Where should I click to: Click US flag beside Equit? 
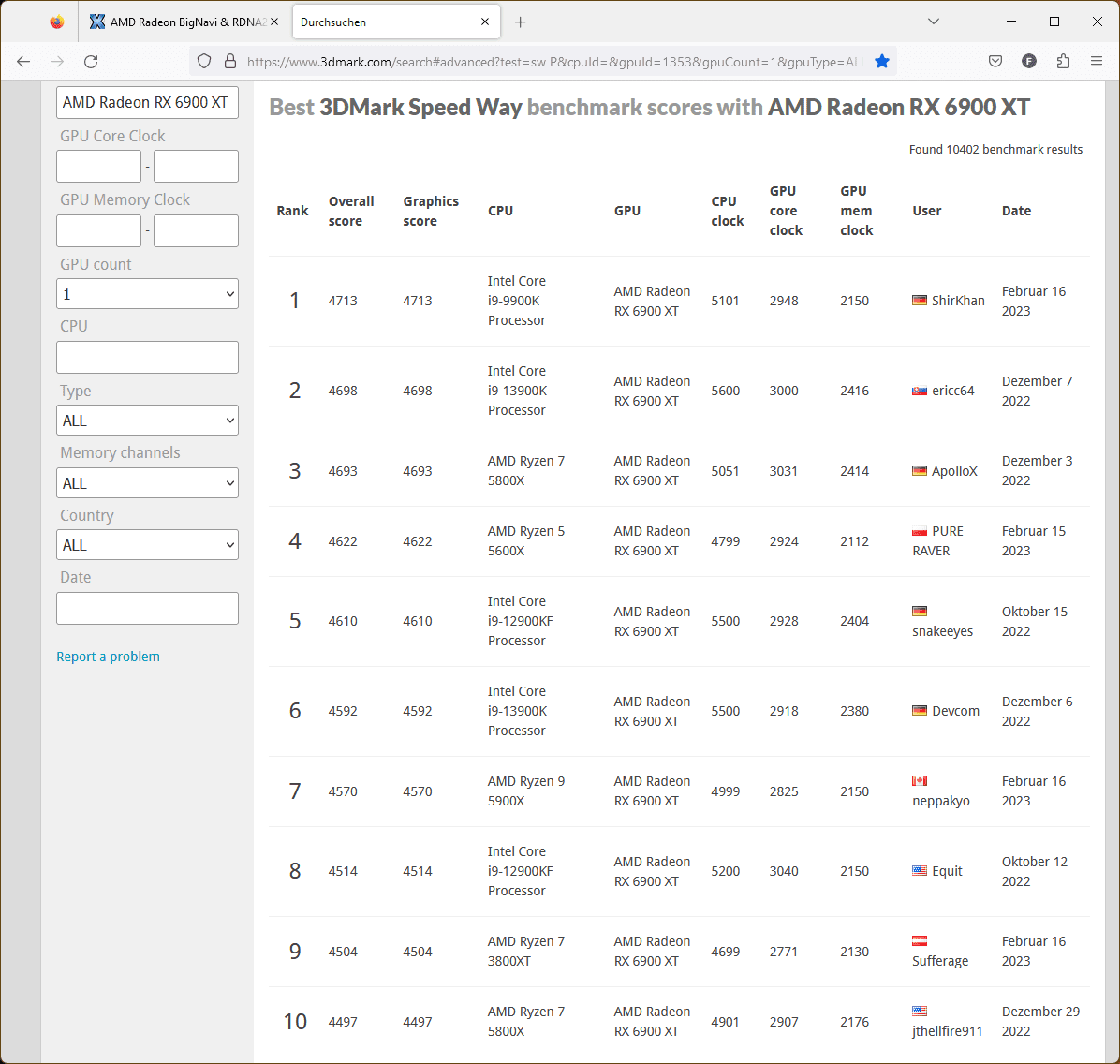[x=920, y=870]
